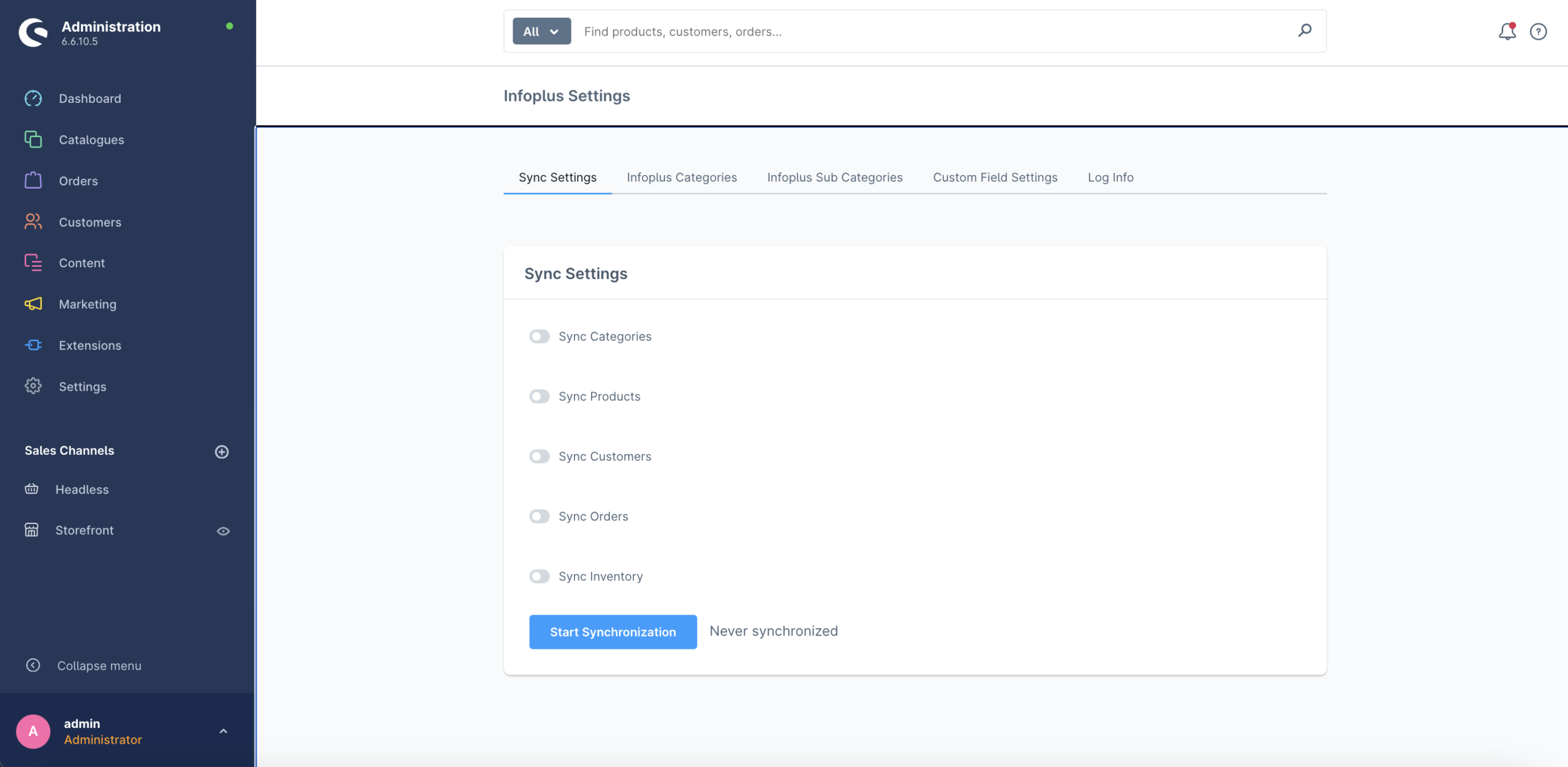This screenshot has width=1568, height=767.
Task: Expand the admin user menu chevron
Action: [x=223, y=731]
